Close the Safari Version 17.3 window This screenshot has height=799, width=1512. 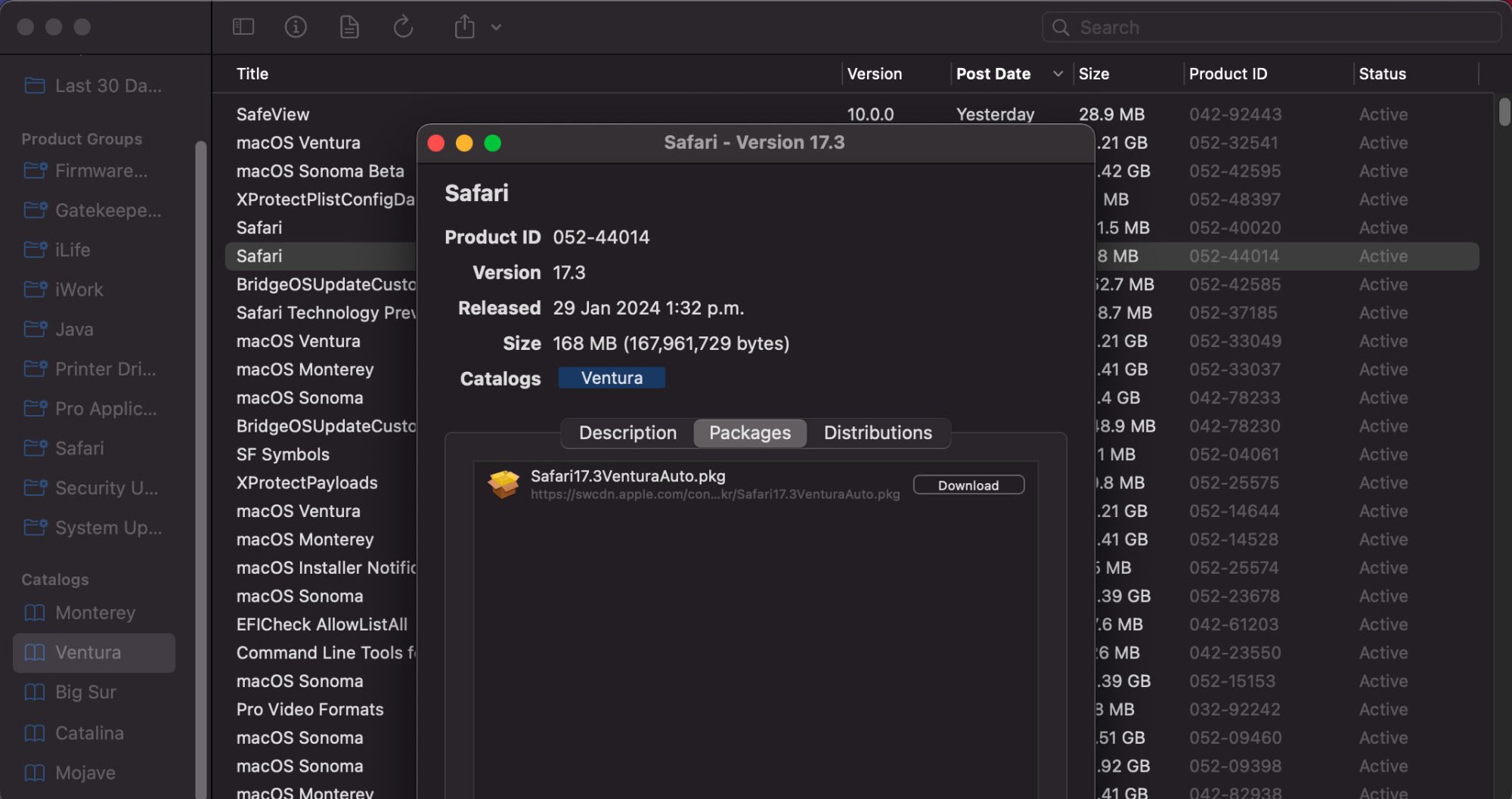point(436,144)
